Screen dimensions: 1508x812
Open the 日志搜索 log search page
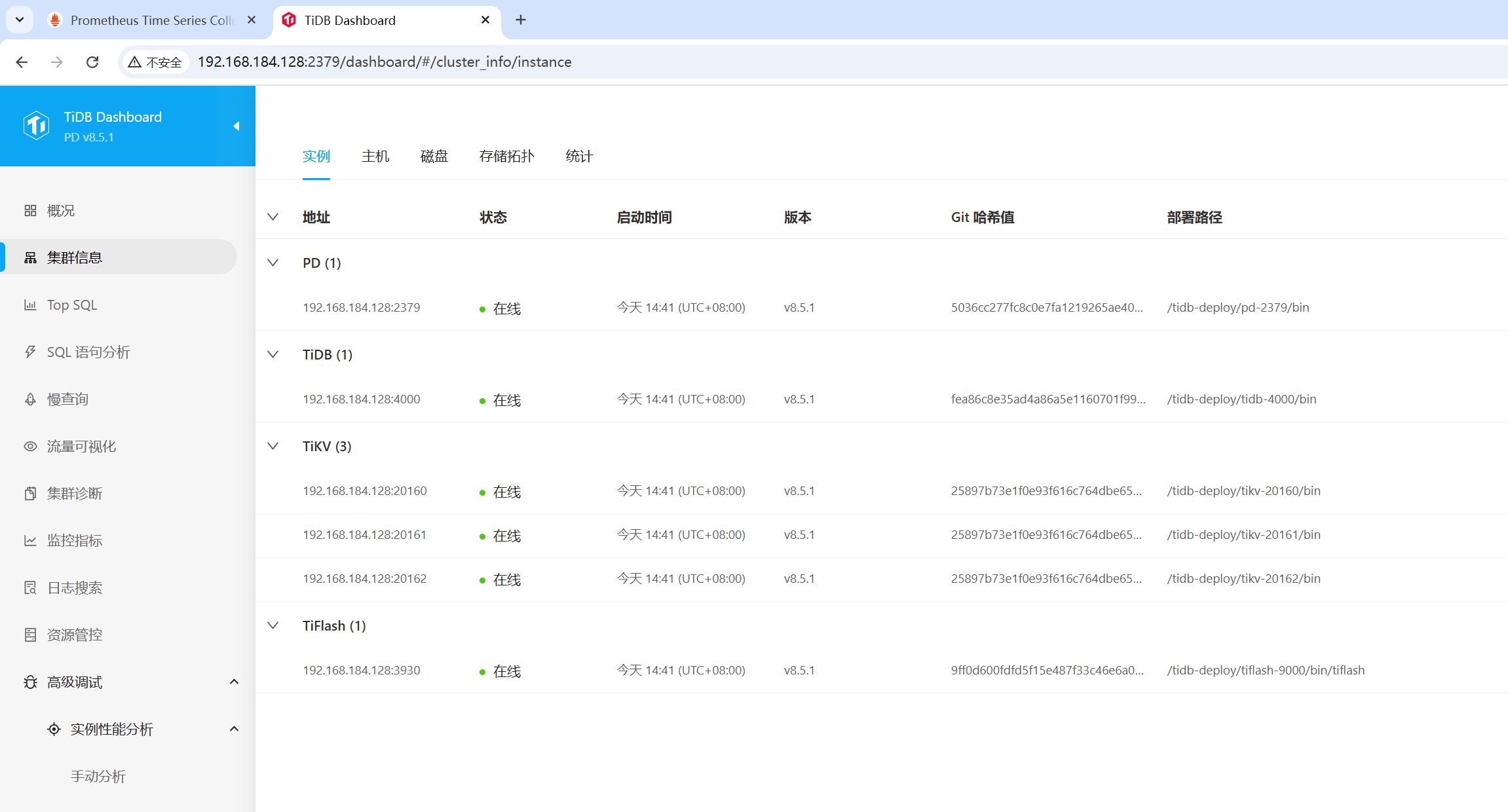point(74,587)
